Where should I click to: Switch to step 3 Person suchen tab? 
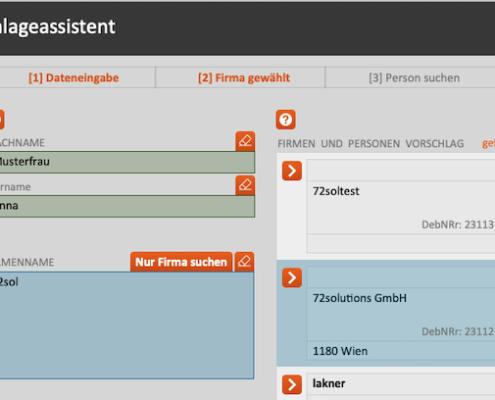pos(414,78)
